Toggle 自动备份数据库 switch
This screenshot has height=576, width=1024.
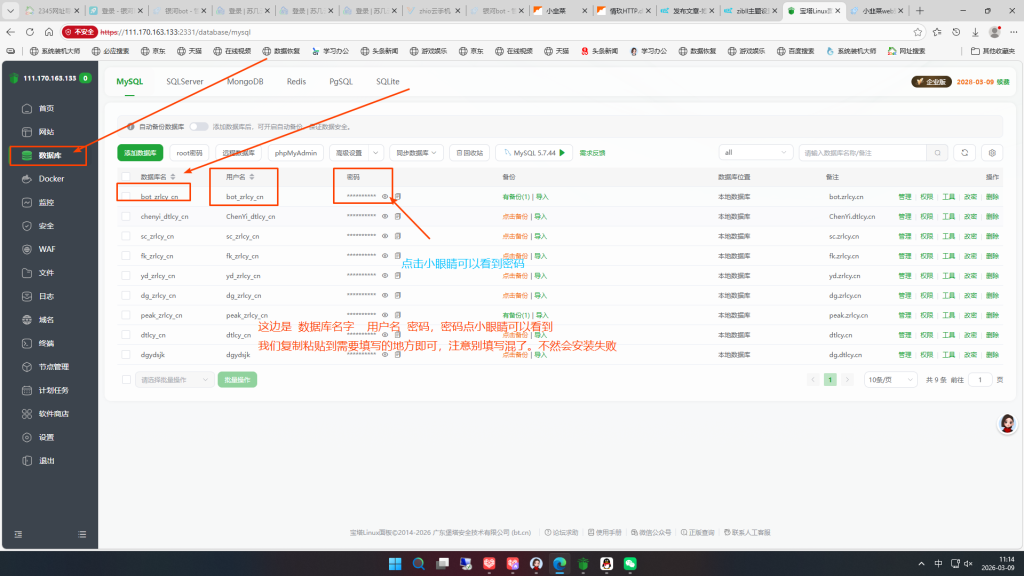[199, 127]
